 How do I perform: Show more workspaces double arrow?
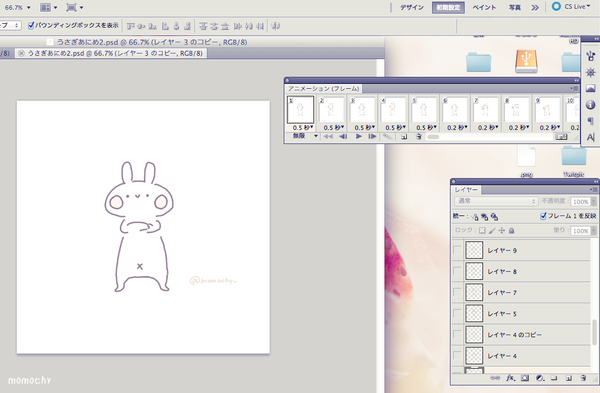click(x=535, y=7)
